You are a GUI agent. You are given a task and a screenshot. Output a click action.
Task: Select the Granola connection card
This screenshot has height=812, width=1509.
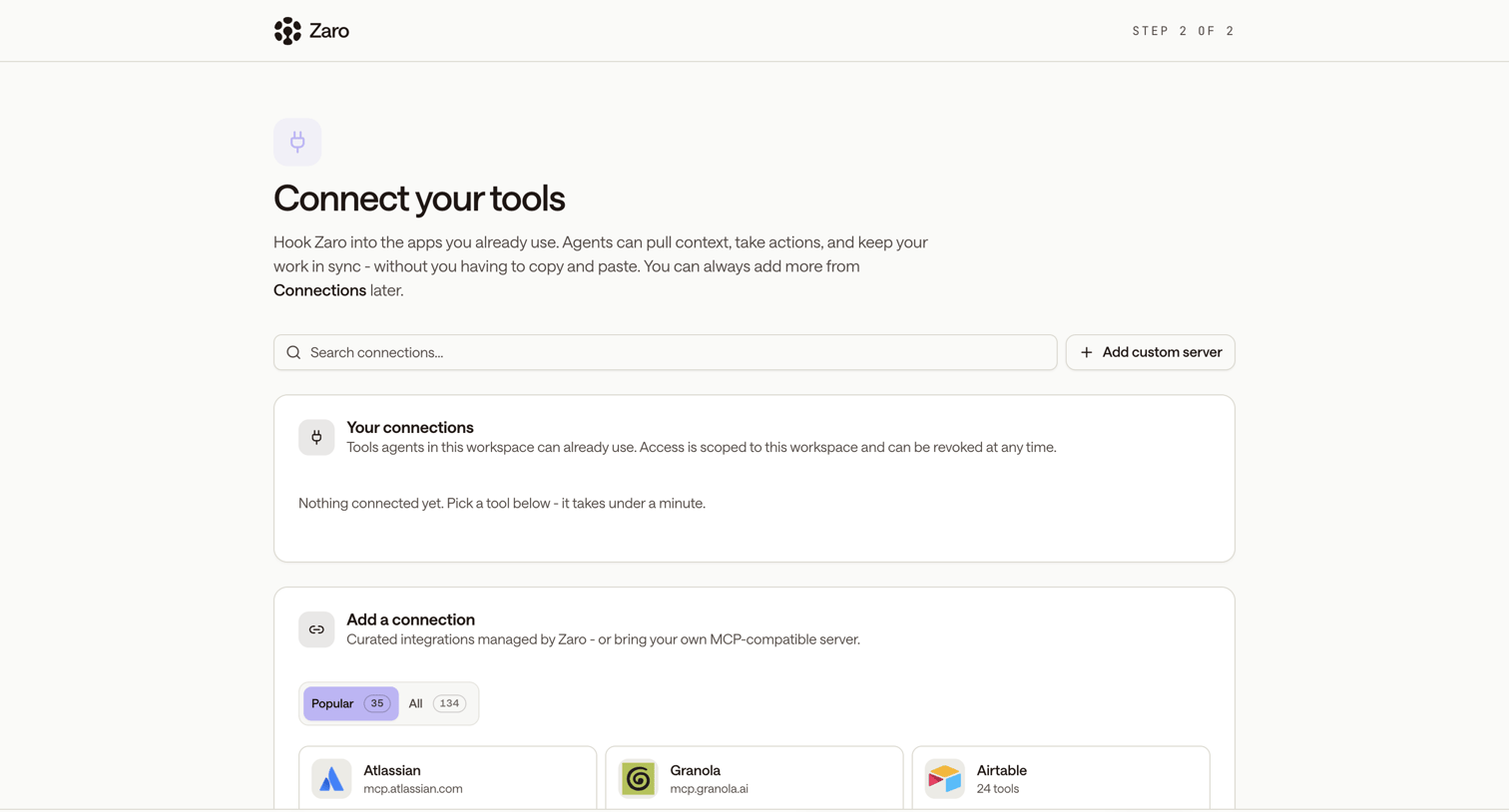(754, 778)
